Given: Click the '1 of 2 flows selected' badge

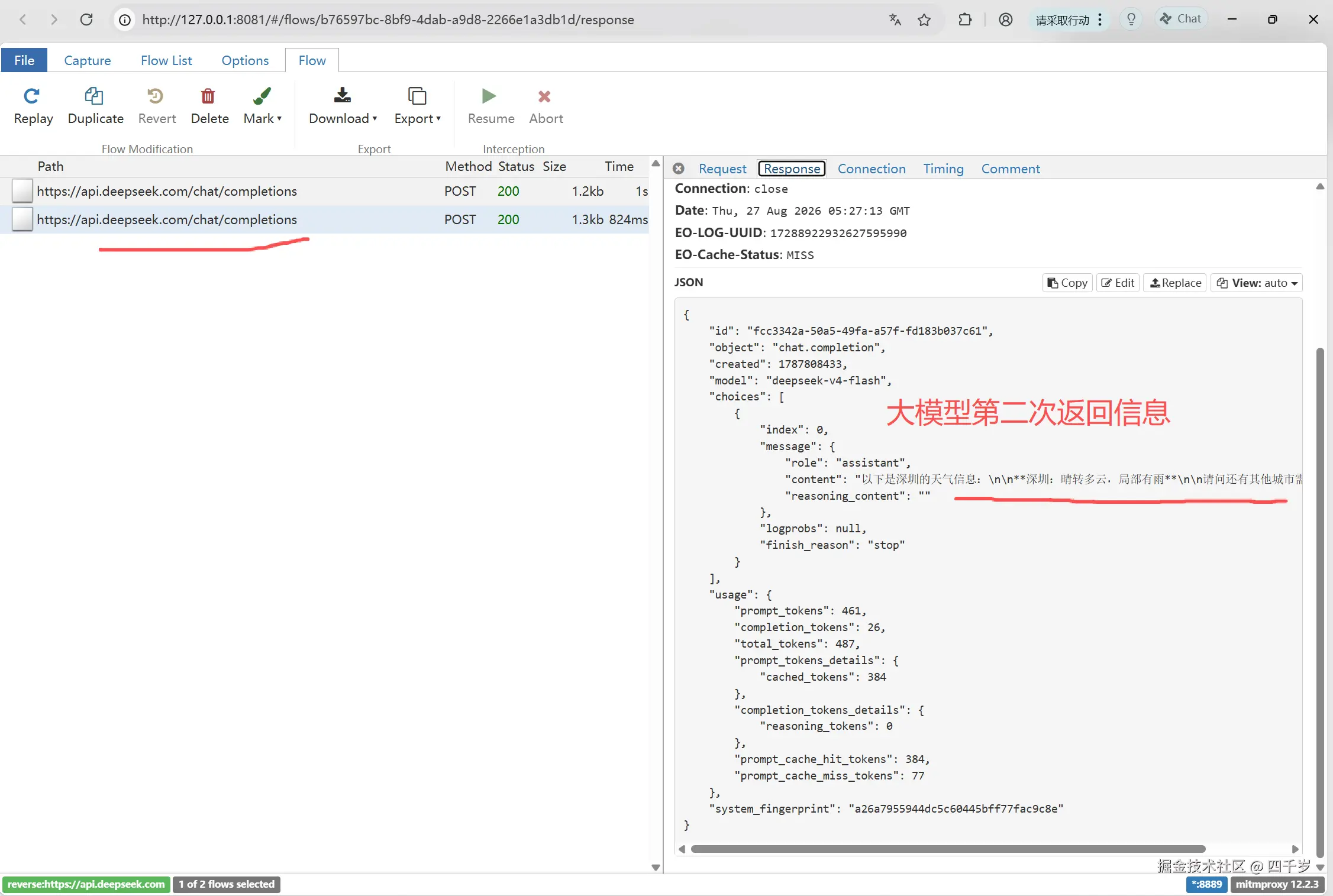Looking at the screenshot, I should [227, 884].
